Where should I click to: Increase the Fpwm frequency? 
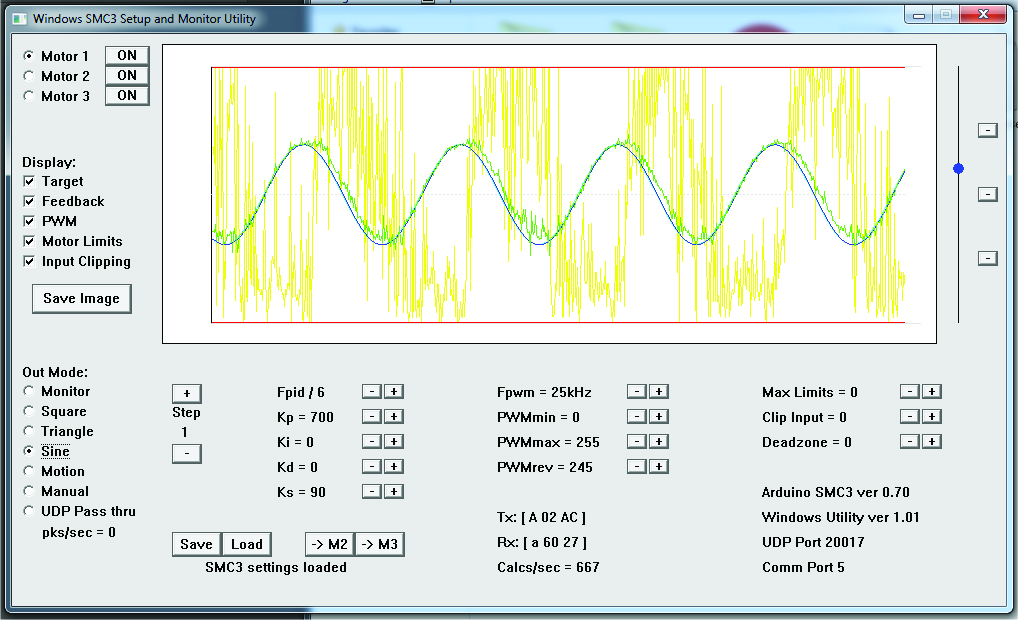coord(659,391)
